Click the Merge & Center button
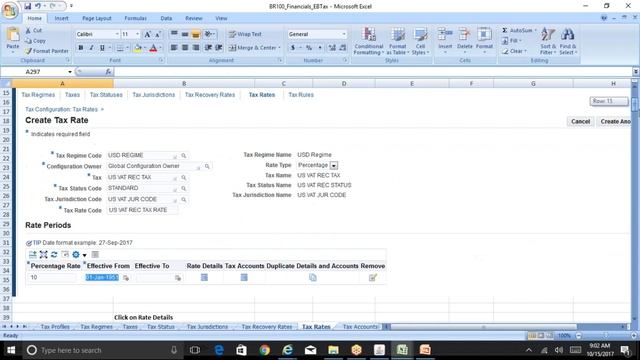Image resolution: width=640 pixels, height=360 pixels. (254, 48)
